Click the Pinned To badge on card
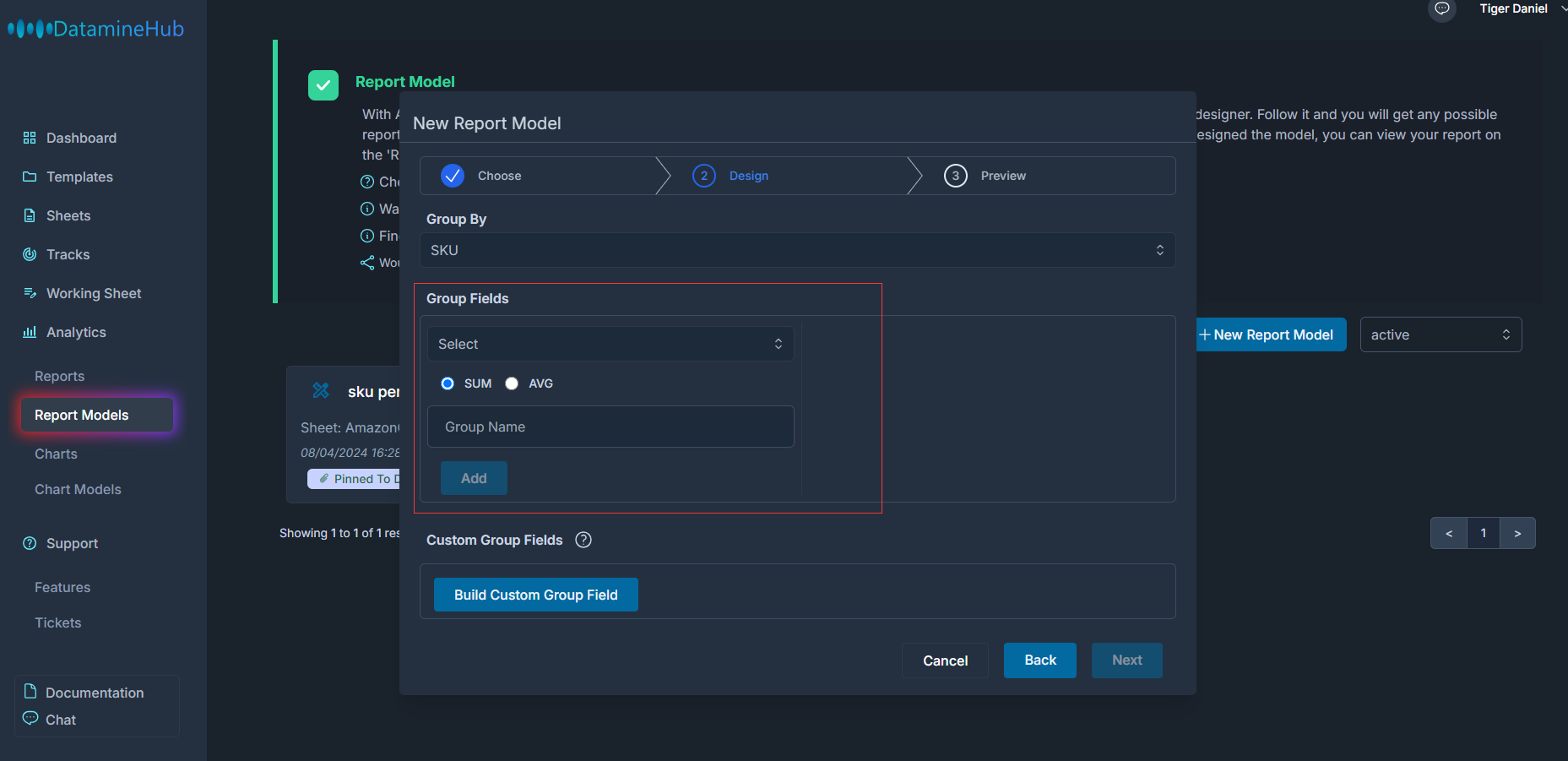Viewport: 1568px width, 761px height. tap(354, 479)
